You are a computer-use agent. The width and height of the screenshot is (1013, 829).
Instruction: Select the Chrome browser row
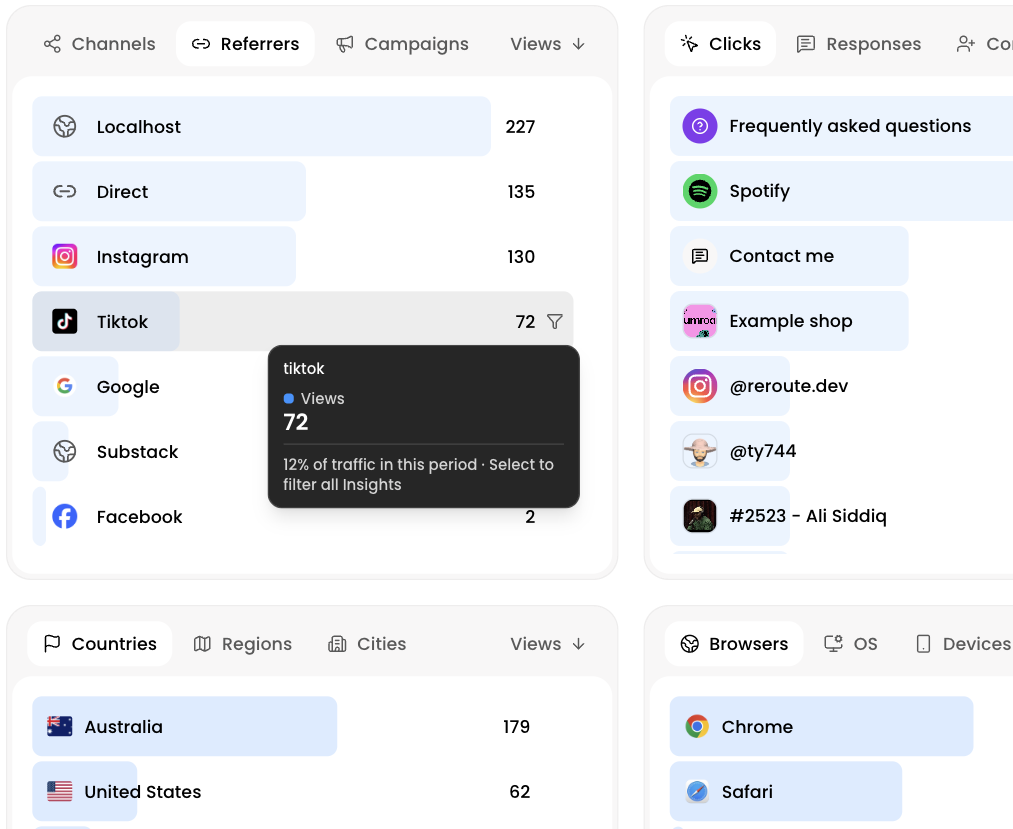pos(841,727)
